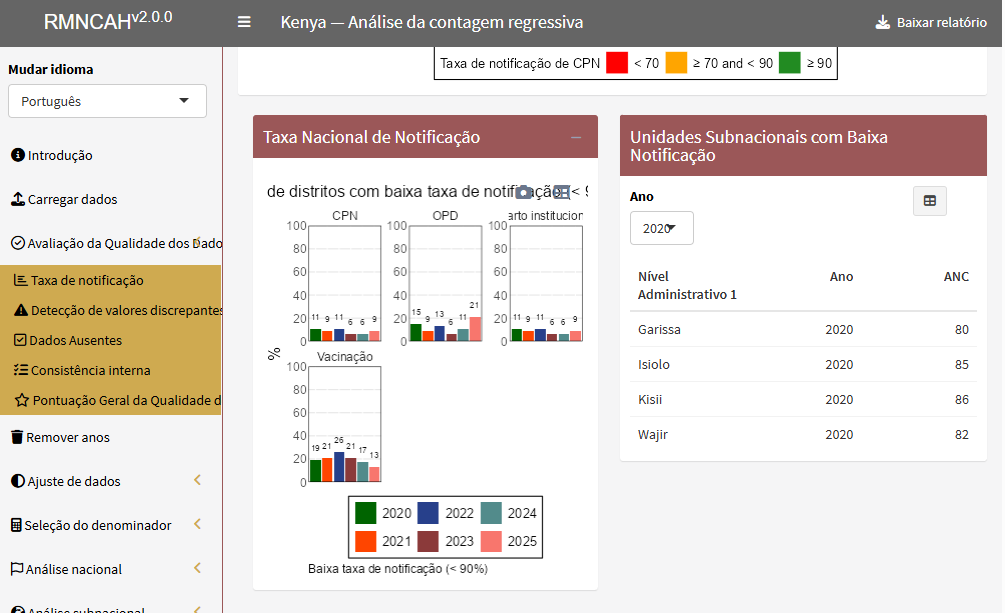Viewport: 1005px width, 613px height.
Task: Click ANC column header
Action: point(956,276)
